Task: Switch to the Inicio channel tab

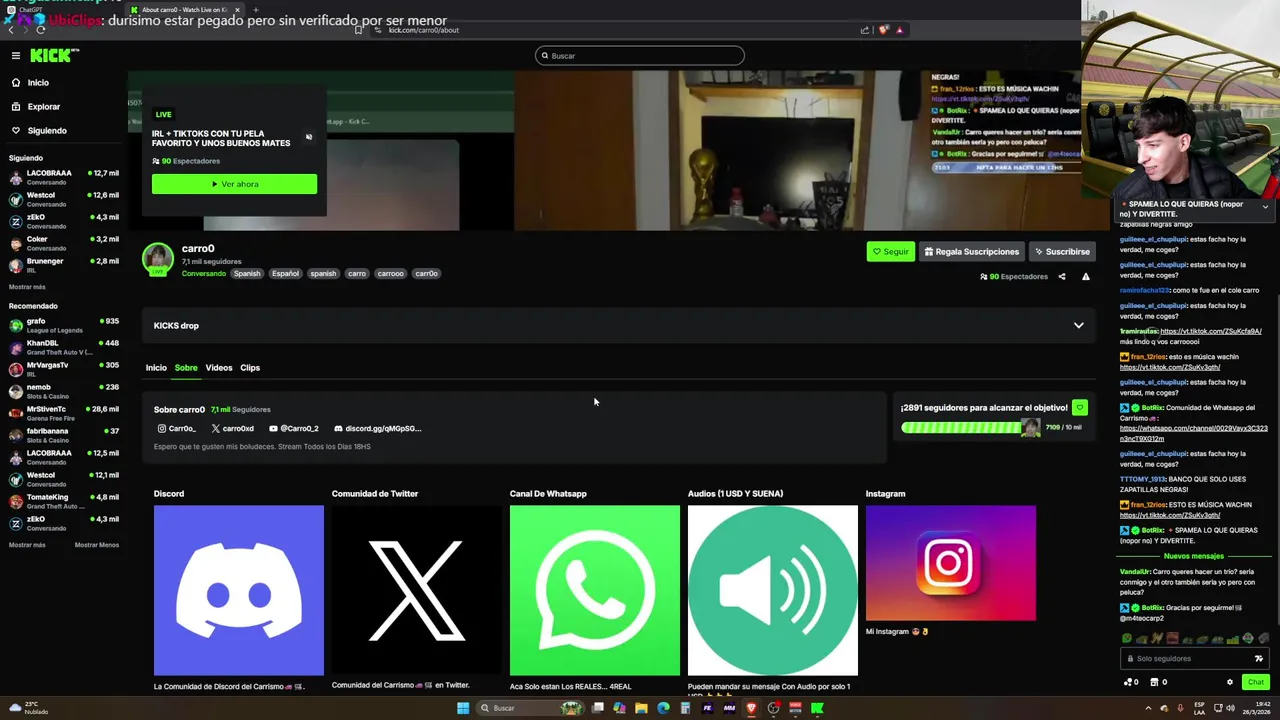Action: tap(156, 368)
